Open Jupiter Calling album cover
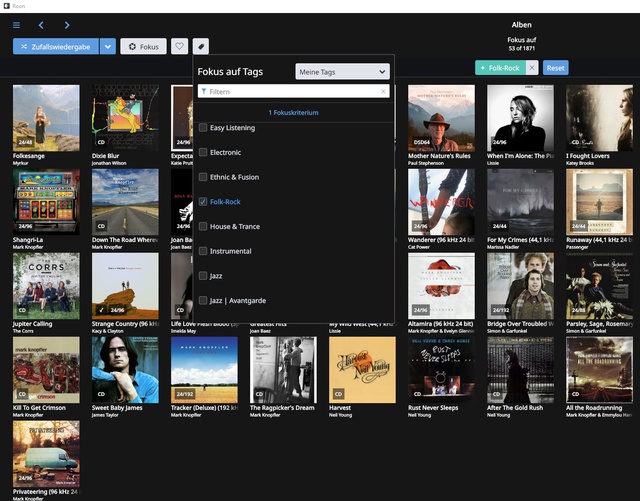 point(46,286)
